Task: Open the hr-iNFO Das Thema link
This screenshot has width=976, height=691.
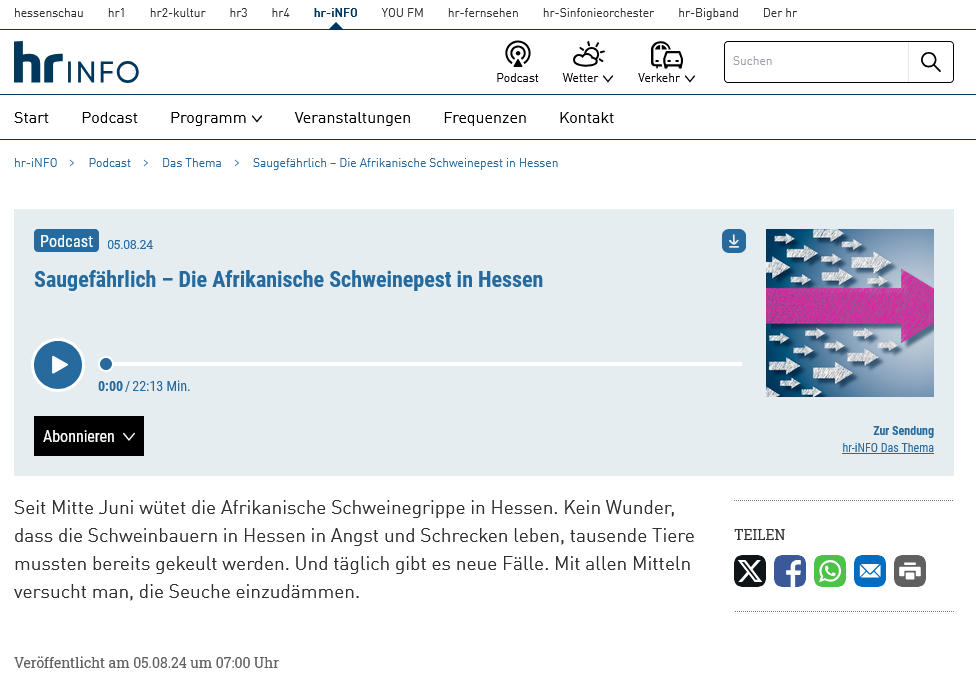Action: [x=887, y=448]
